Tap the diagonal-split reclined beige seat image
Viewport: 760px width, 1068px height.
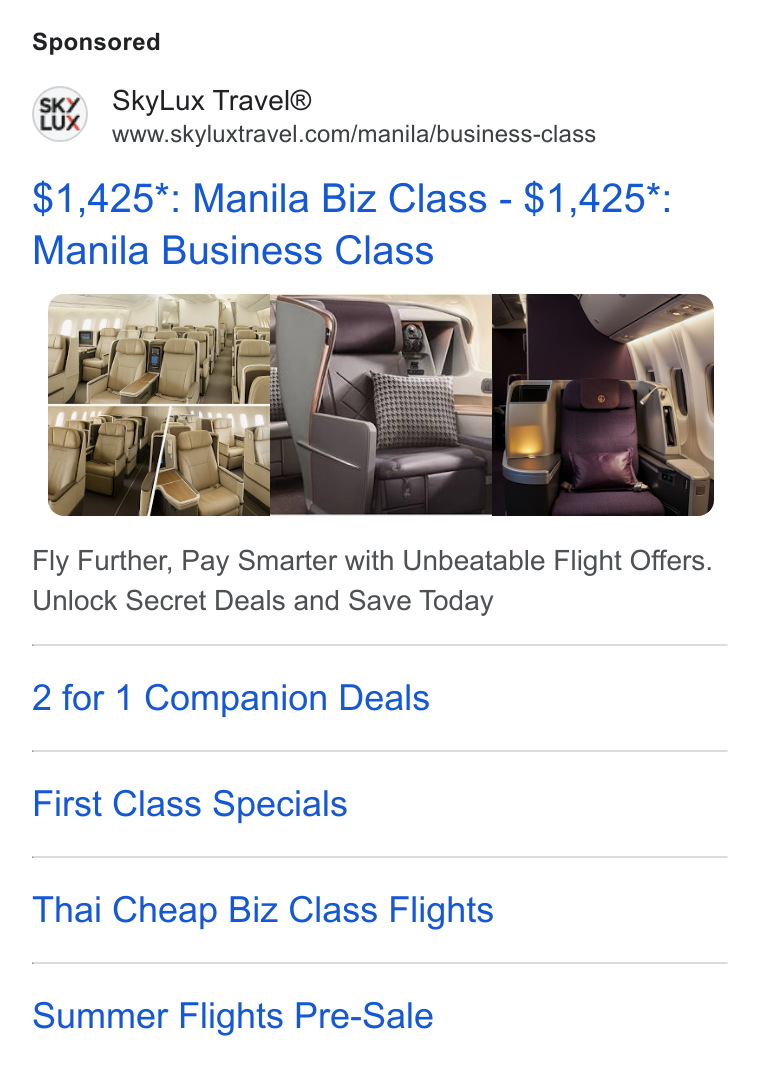tap(210, 460)
